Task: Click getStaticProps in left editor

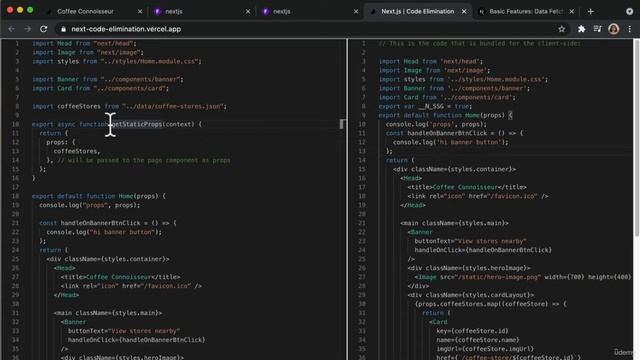Action: click(x=136, y=124)
